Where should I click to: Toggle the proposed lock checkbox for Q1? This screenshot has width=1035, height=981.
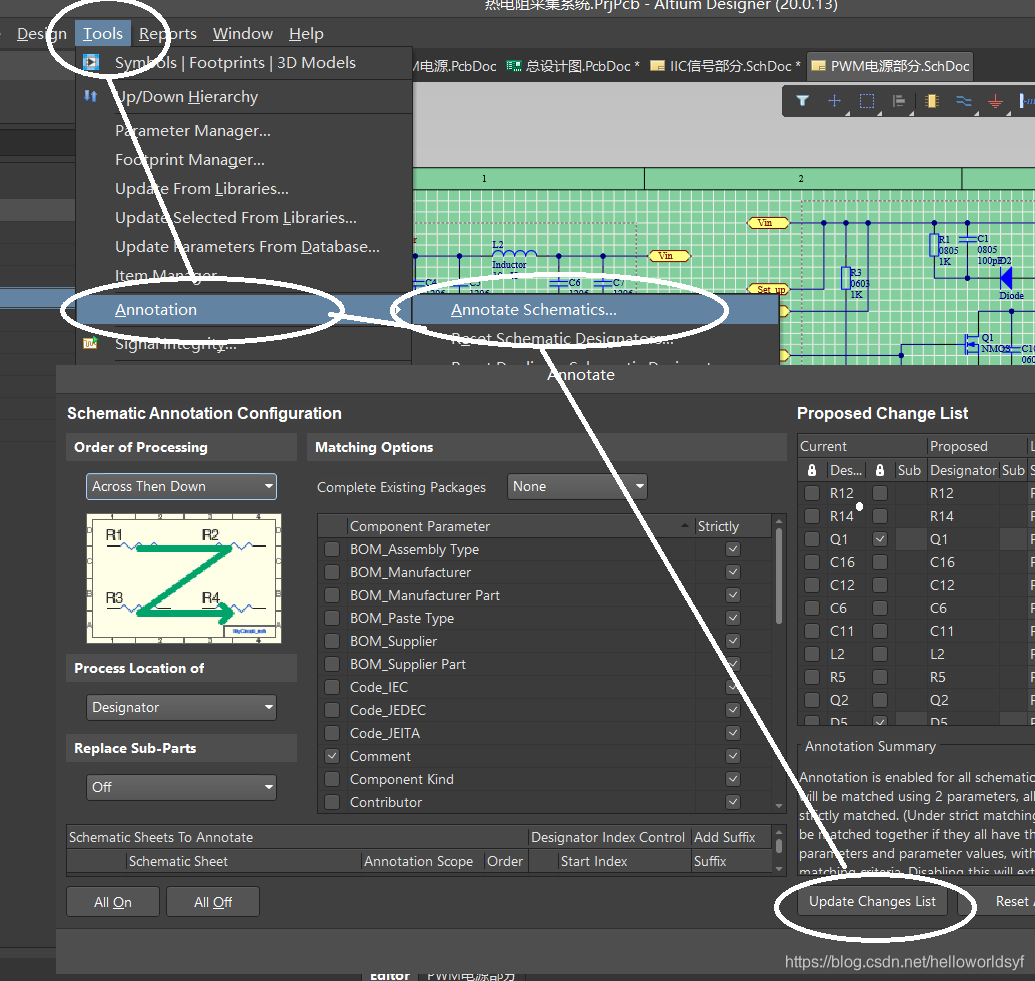coord(879,539)
